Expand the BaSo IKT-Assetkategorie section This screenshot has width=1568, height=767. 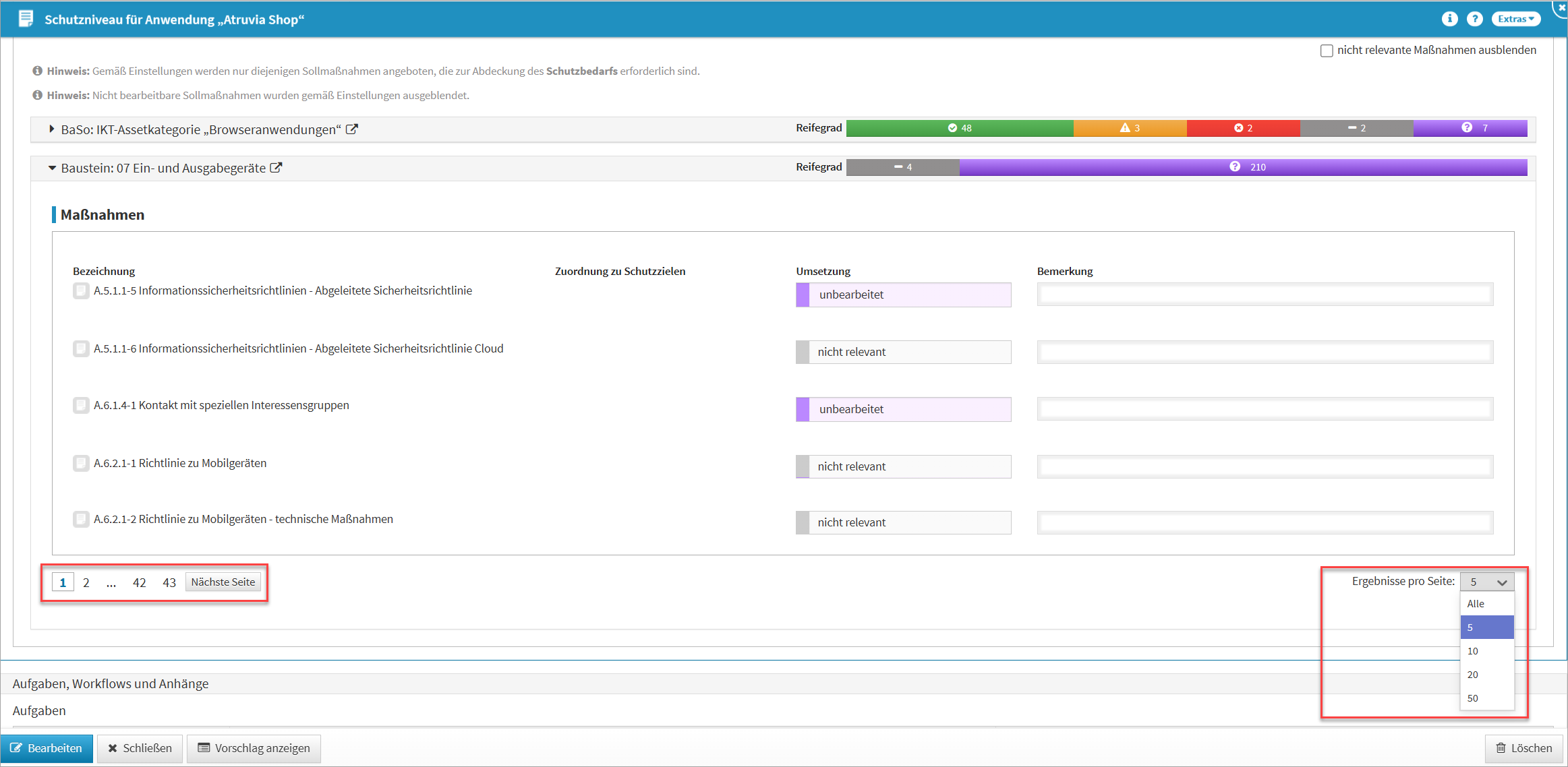click(x=52, y=129)
